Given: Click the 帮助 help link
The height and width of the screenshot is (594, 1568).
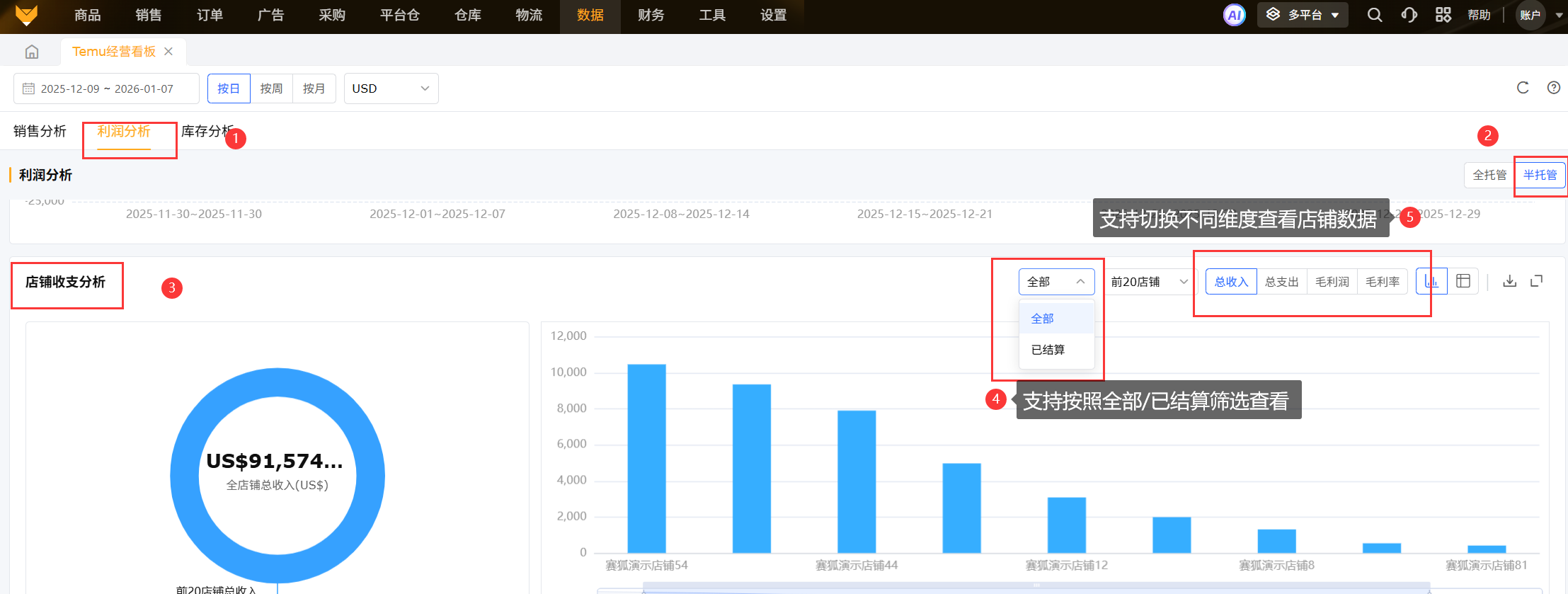Looking at the screenshot, I should [1479, 15].
